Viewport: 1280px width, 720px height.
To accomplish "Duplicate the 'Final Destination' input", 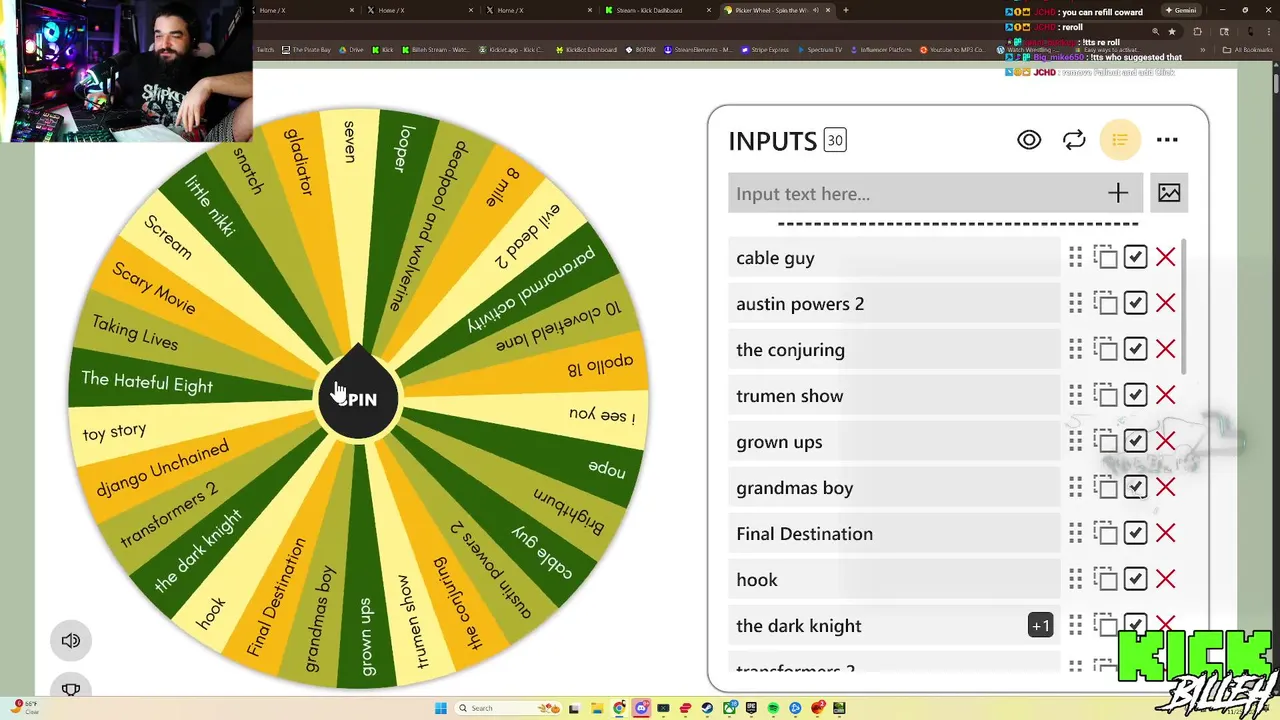I will [x=1105, y=533].
